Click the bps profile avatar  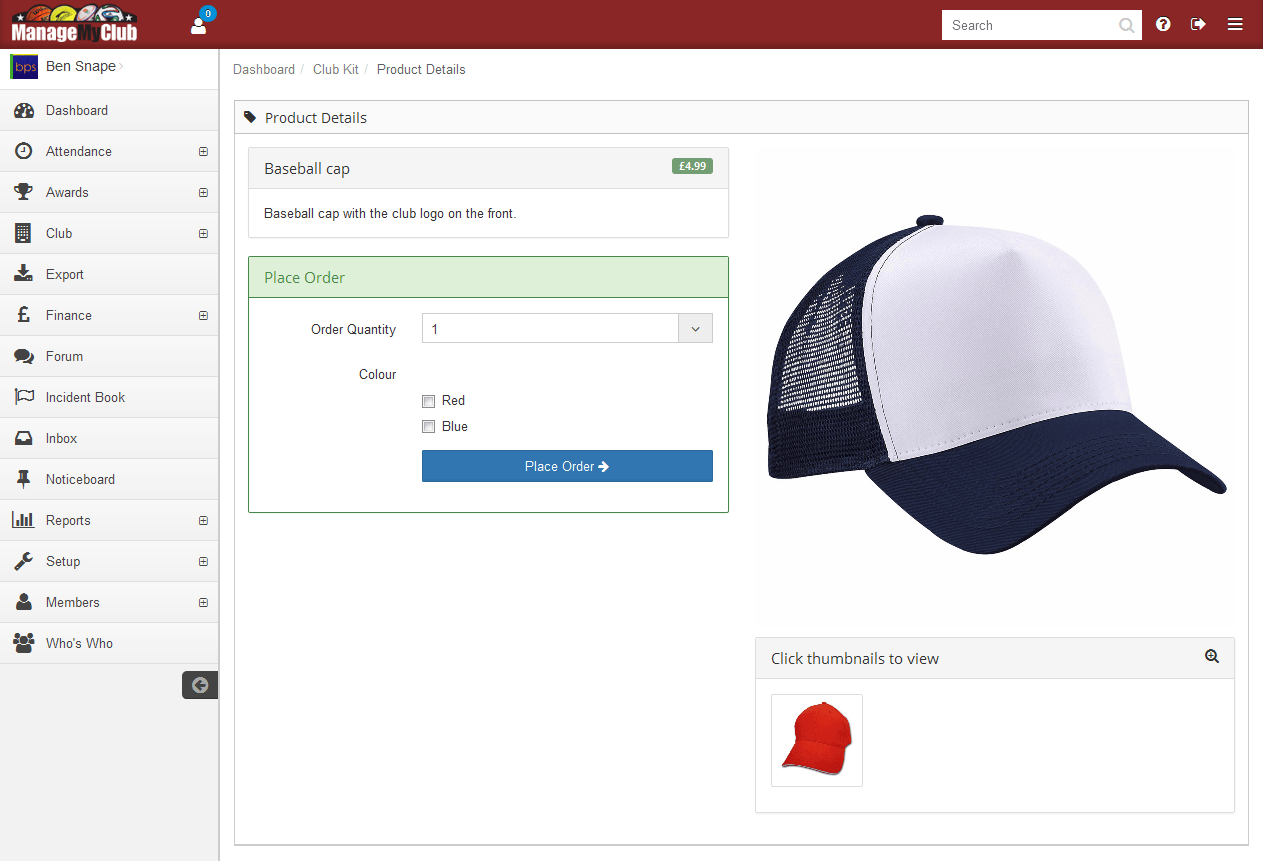[24, 67]
